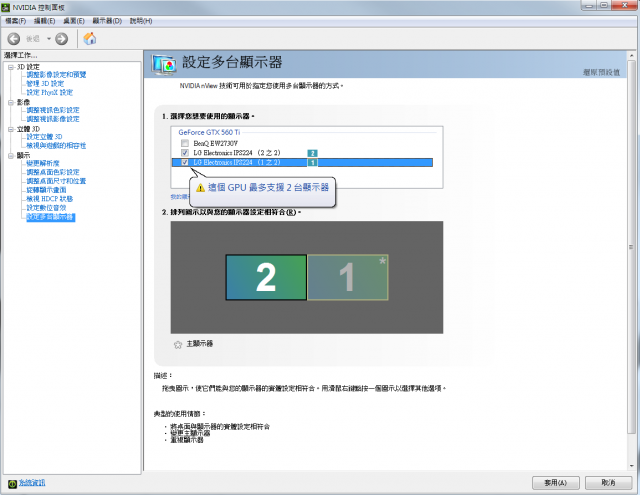Screen dimensions: 640x495
Task: Collapse the 3D 設定 tree group
Action: [x=11, y=67]
